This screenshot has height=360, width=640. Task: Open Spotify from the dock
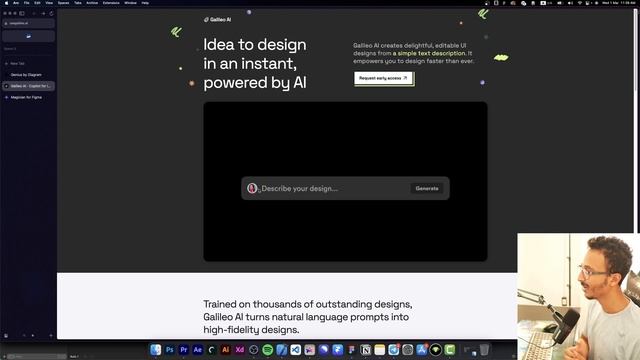(x=267, y=350)
